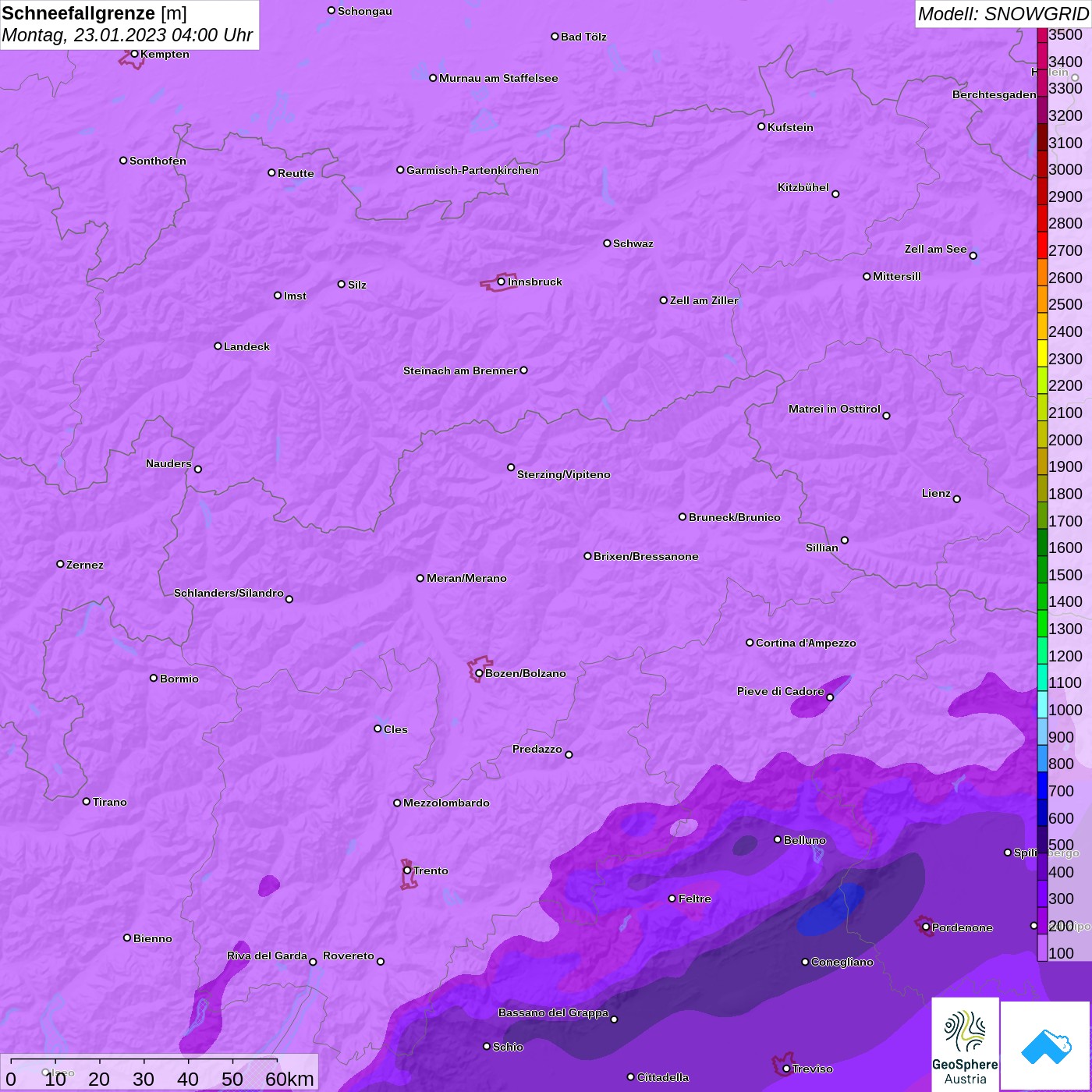Screen dimensions: 1092x1092
Task: Click the Conegliano label
Action: click(842, 962)
